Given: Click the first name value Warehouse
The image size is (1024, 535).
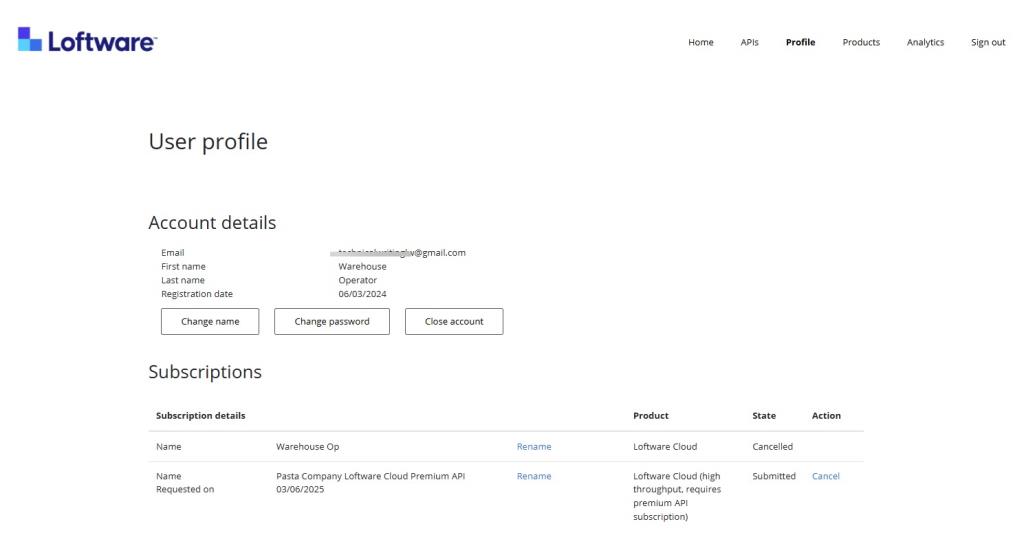Looking at the screenshot, I should click(x=362, y=267).
